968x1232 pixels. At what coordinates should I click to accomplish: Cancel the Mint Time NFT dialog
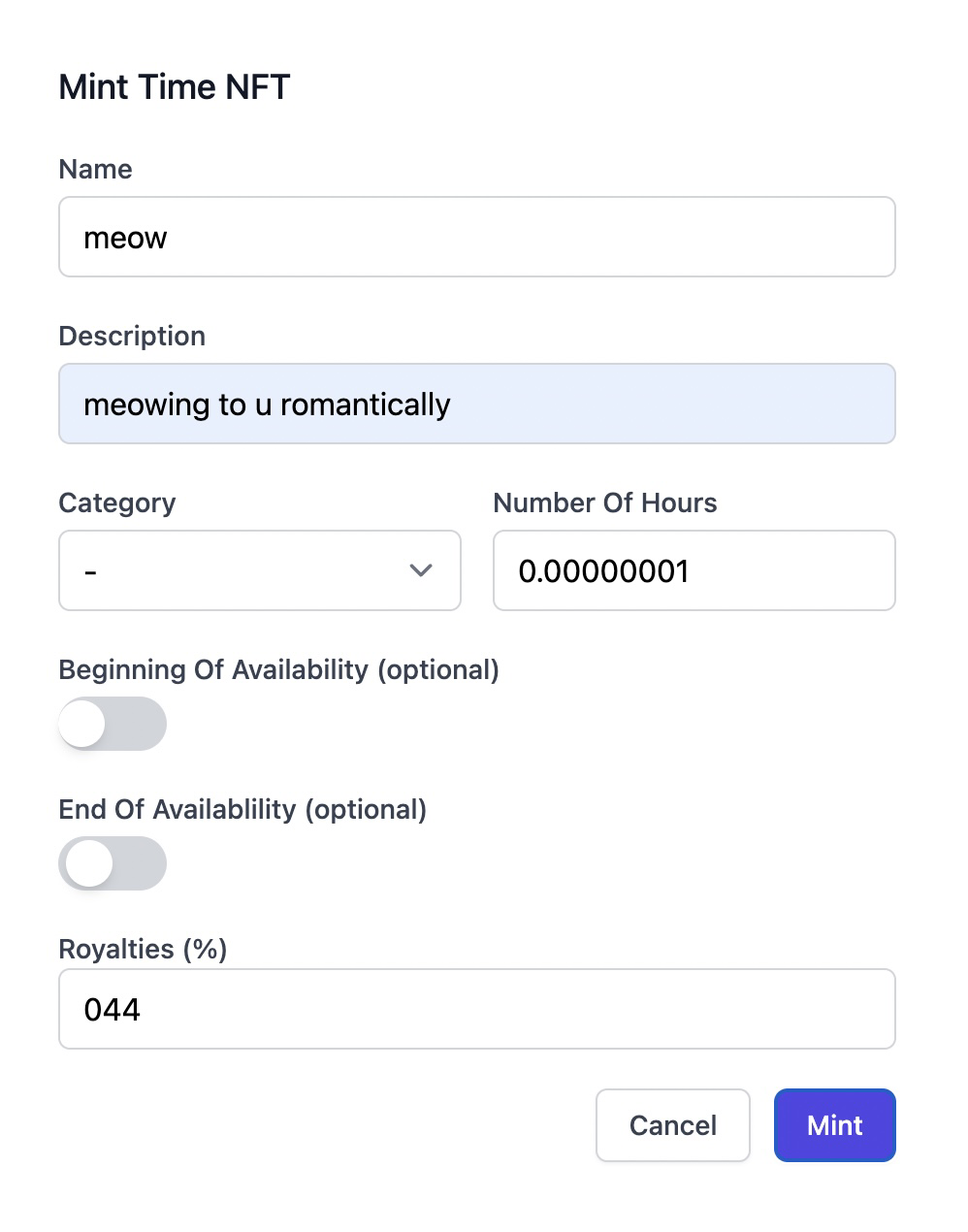click(672, 1125)
